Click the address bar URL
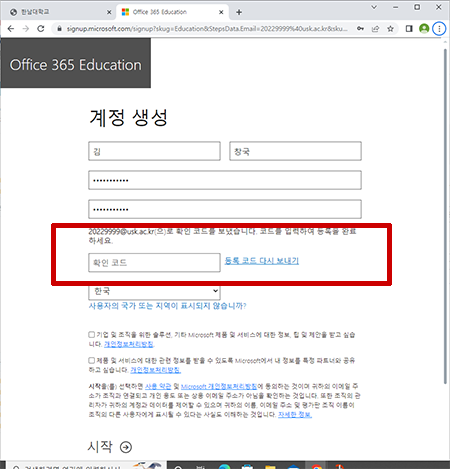The image size is (450, 469). [207, 29]
